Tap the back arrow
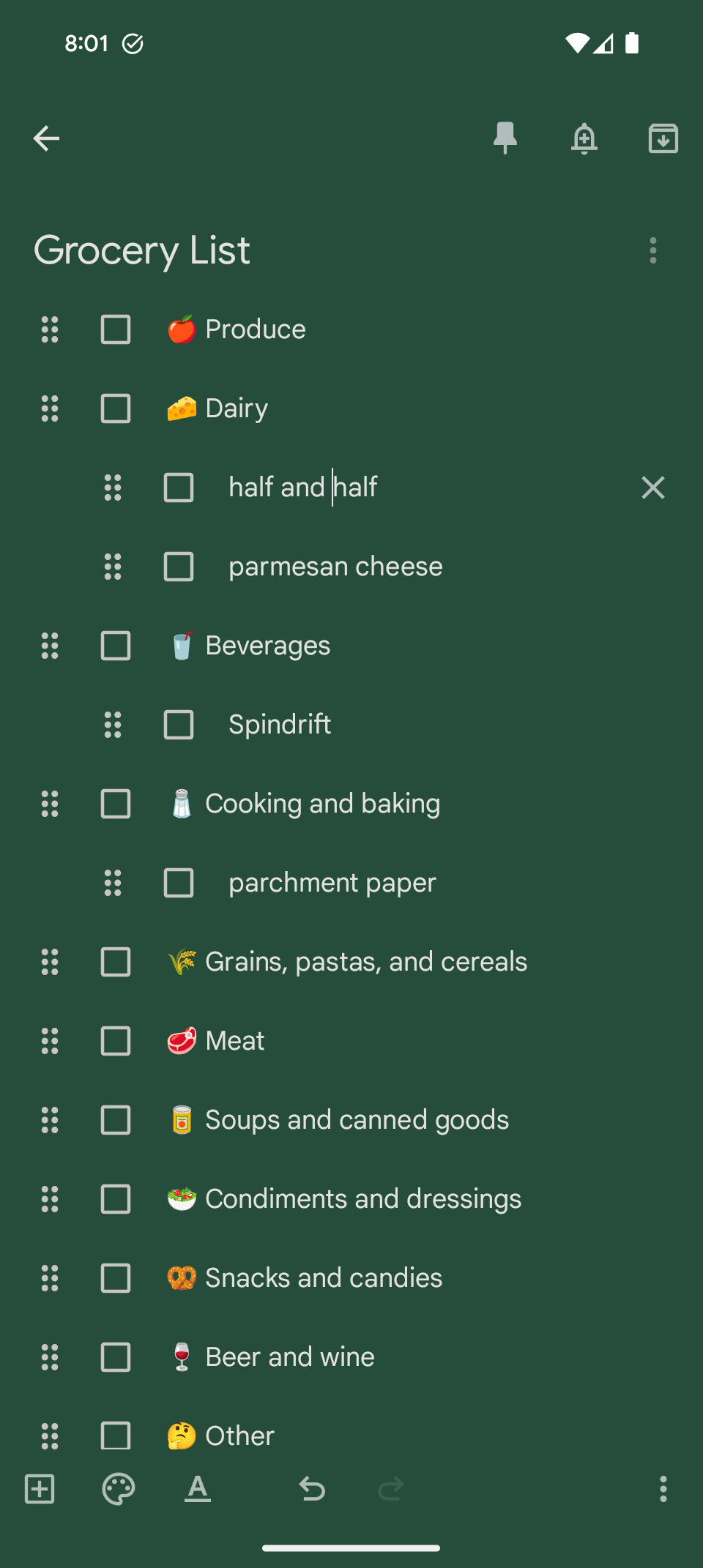703x1568 pixels. [46, 138]
